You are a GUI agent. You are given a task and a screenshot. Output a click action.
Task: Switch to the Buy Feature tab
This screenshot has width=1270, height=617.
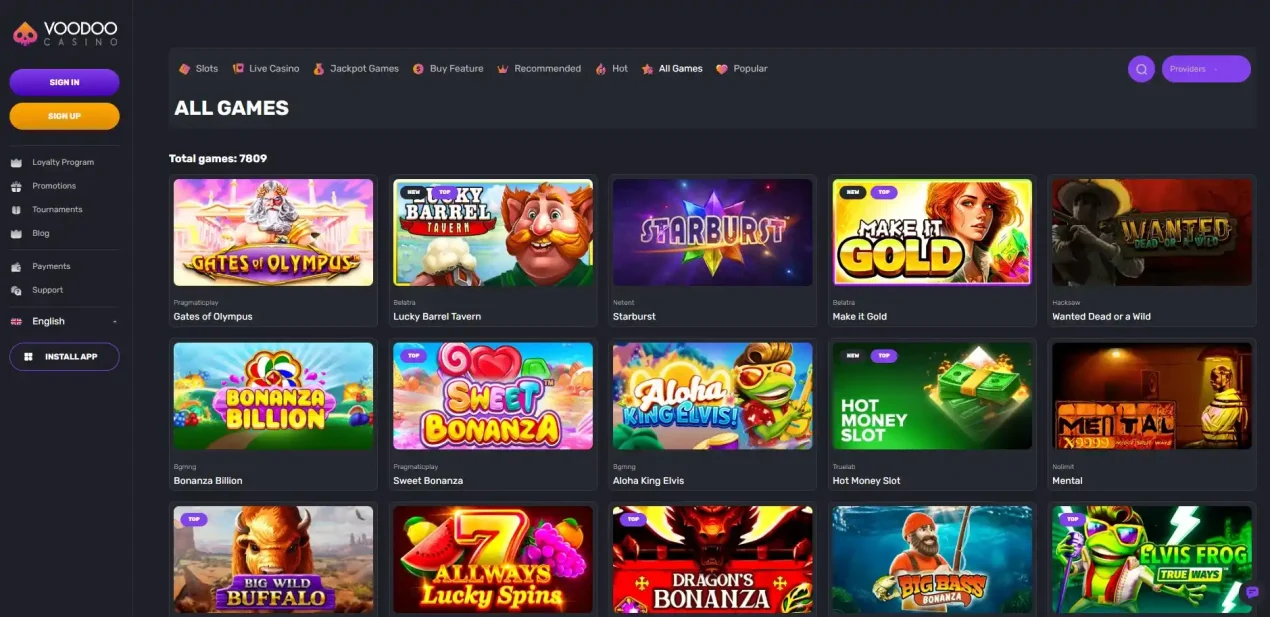(x=448, y=69)
